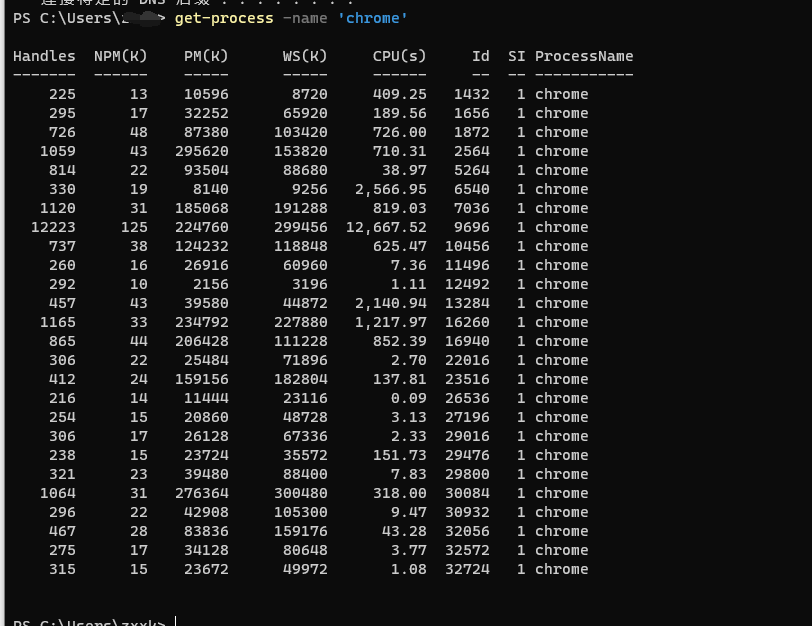This screenshot has width=812, height=626.
Task: Click the ProcessName column header
Action: pyautogui.click(x=584, y=56)
